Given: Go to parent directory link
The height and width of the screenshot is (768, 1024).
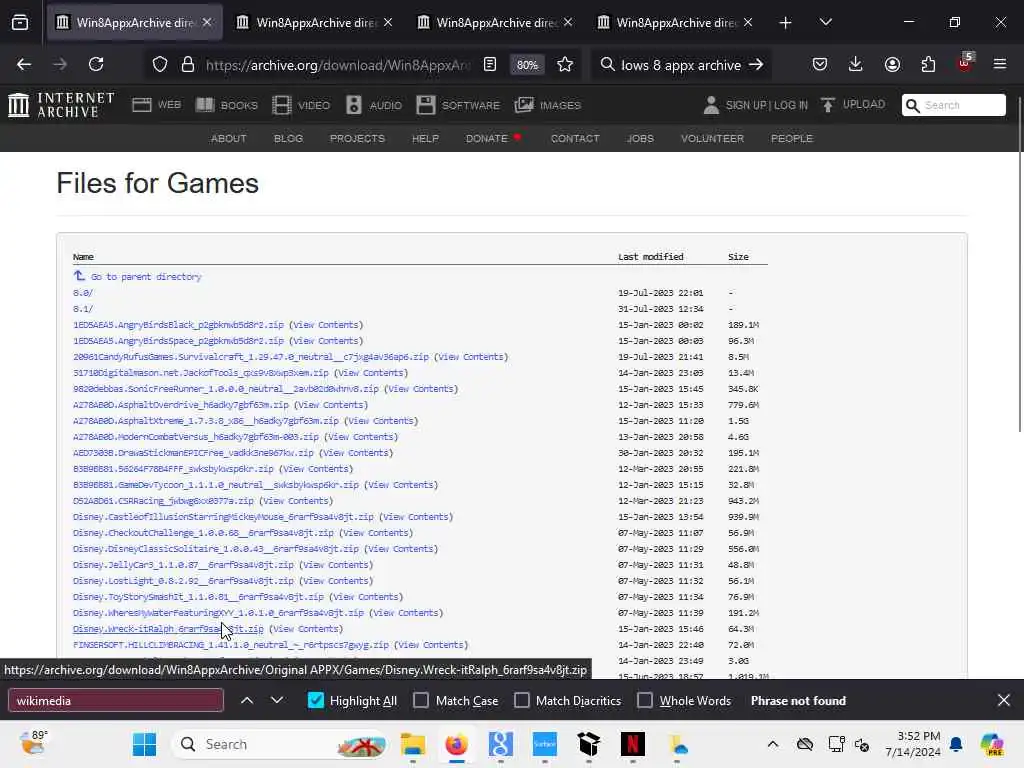Looking at the screenshot, I should (x=146, y=277).
